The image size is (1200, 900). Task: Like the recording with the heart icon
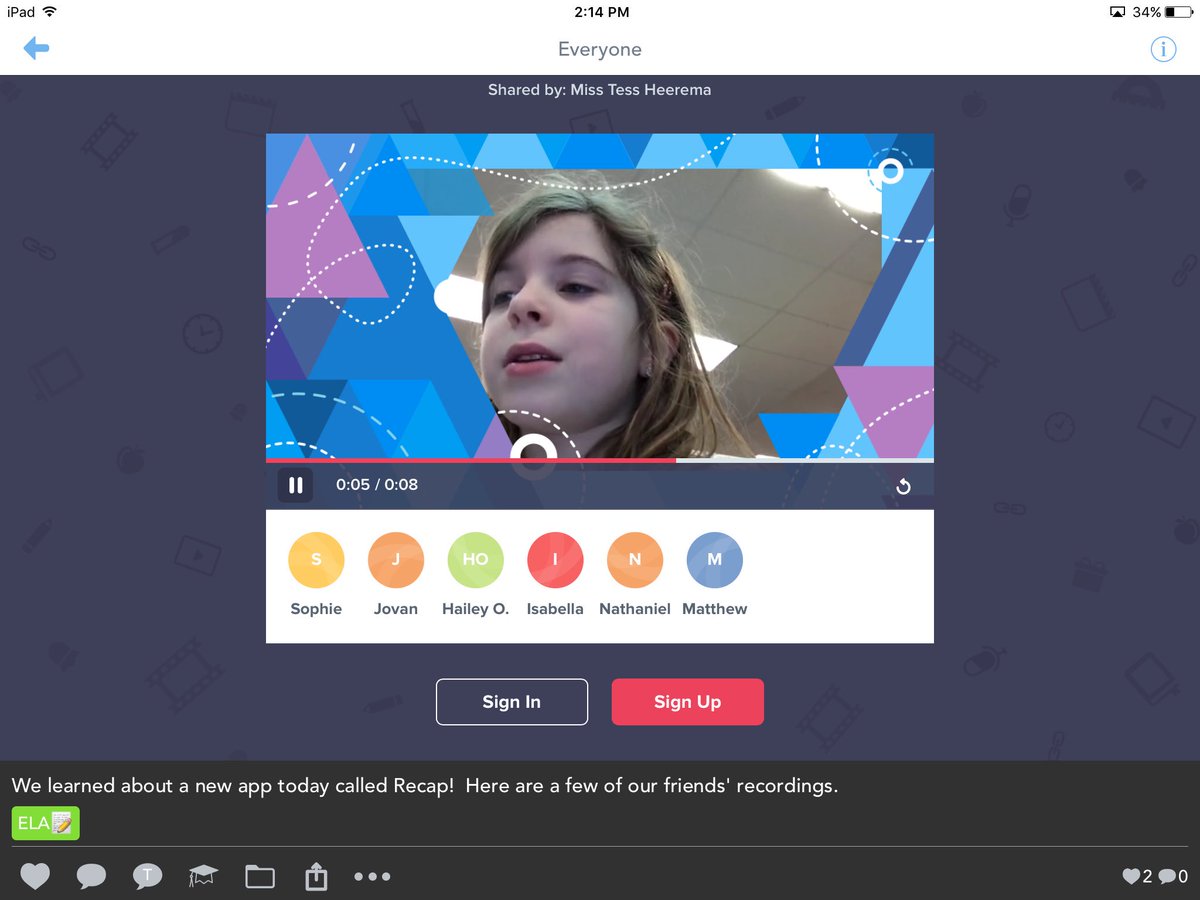pyautogui.click(x=35, y=876)
